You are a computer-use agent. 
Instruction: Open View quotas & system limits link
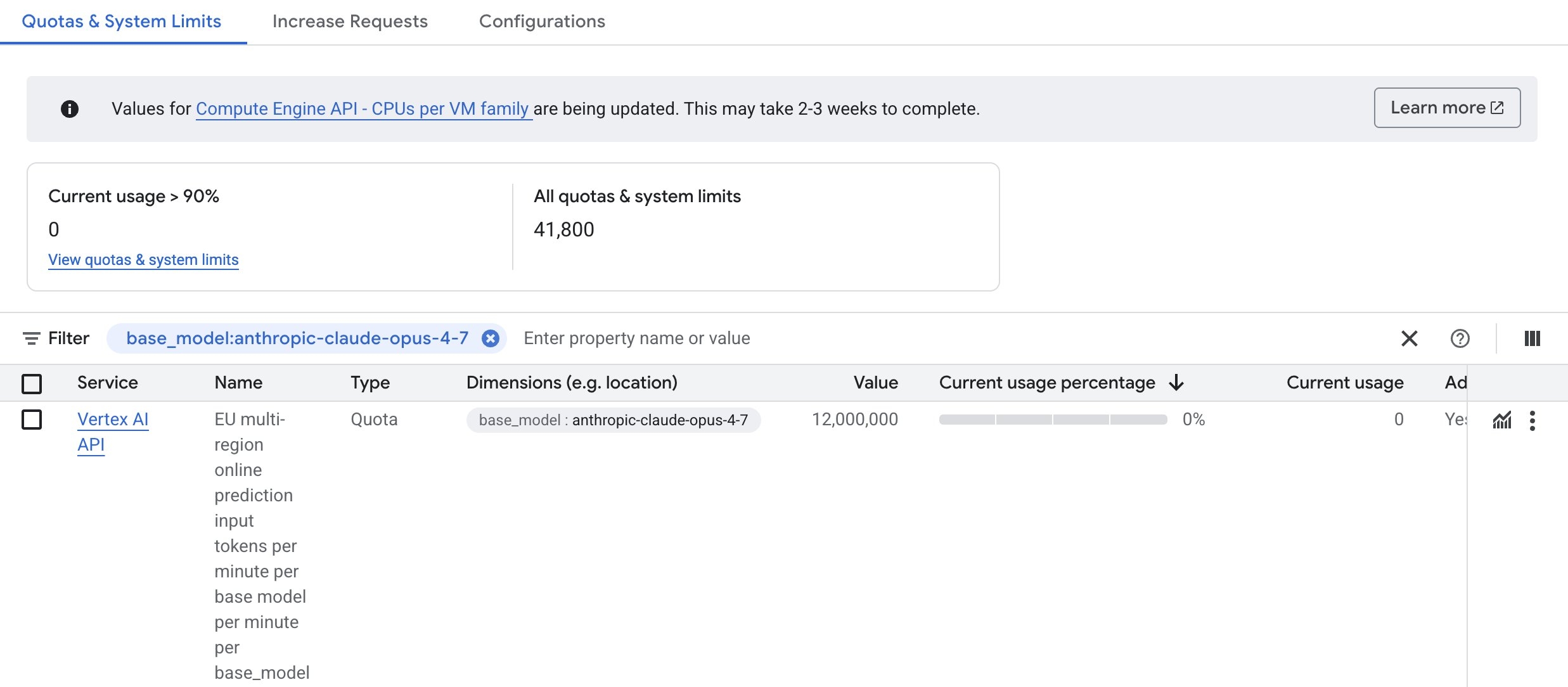click(143, 260)
